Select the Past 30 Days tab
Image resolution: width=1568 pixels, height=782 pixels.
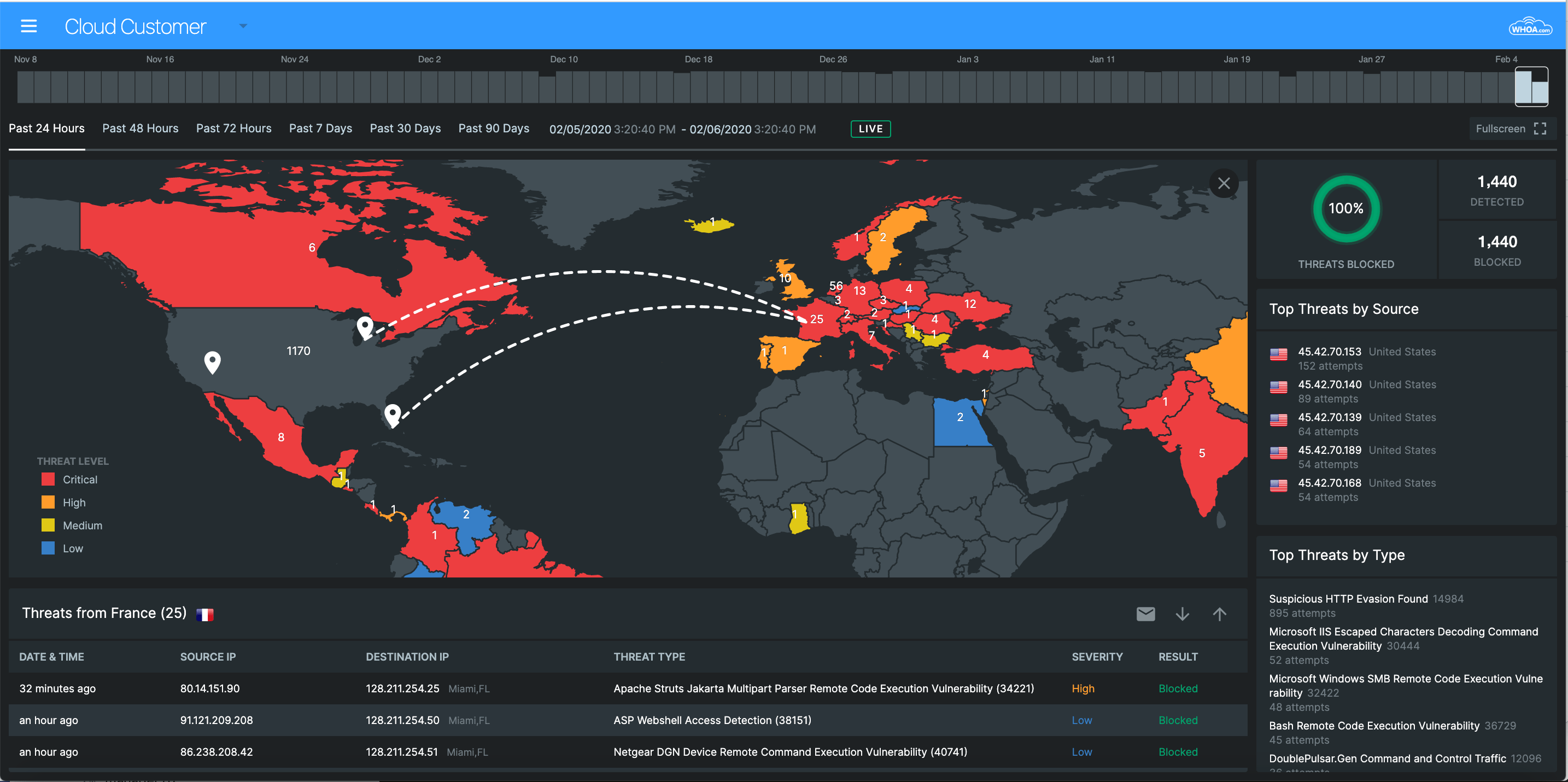pyautogui.click(x=405, y=128)
